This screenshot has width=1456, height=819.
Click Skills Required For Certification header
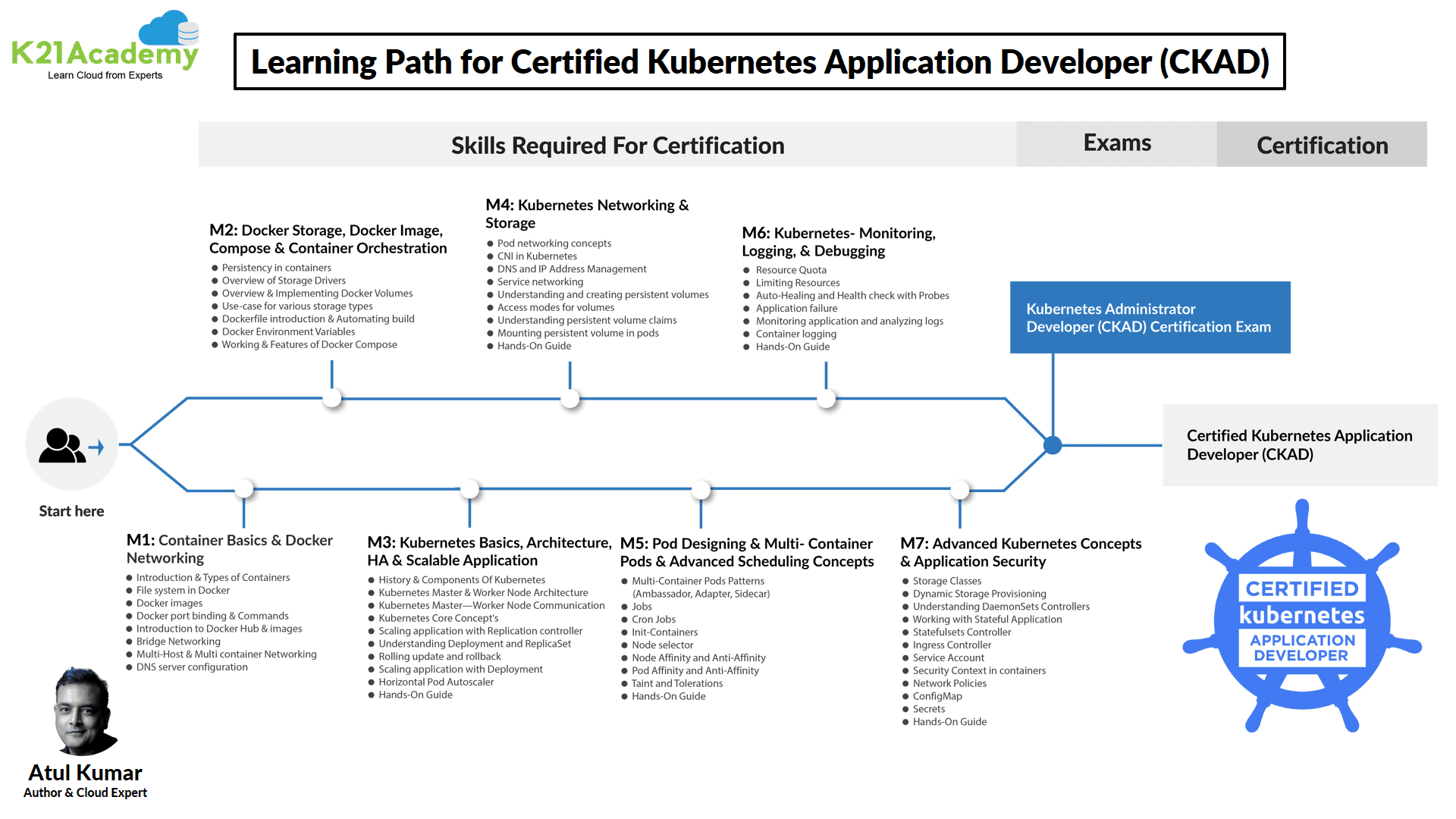coord(617,145)
